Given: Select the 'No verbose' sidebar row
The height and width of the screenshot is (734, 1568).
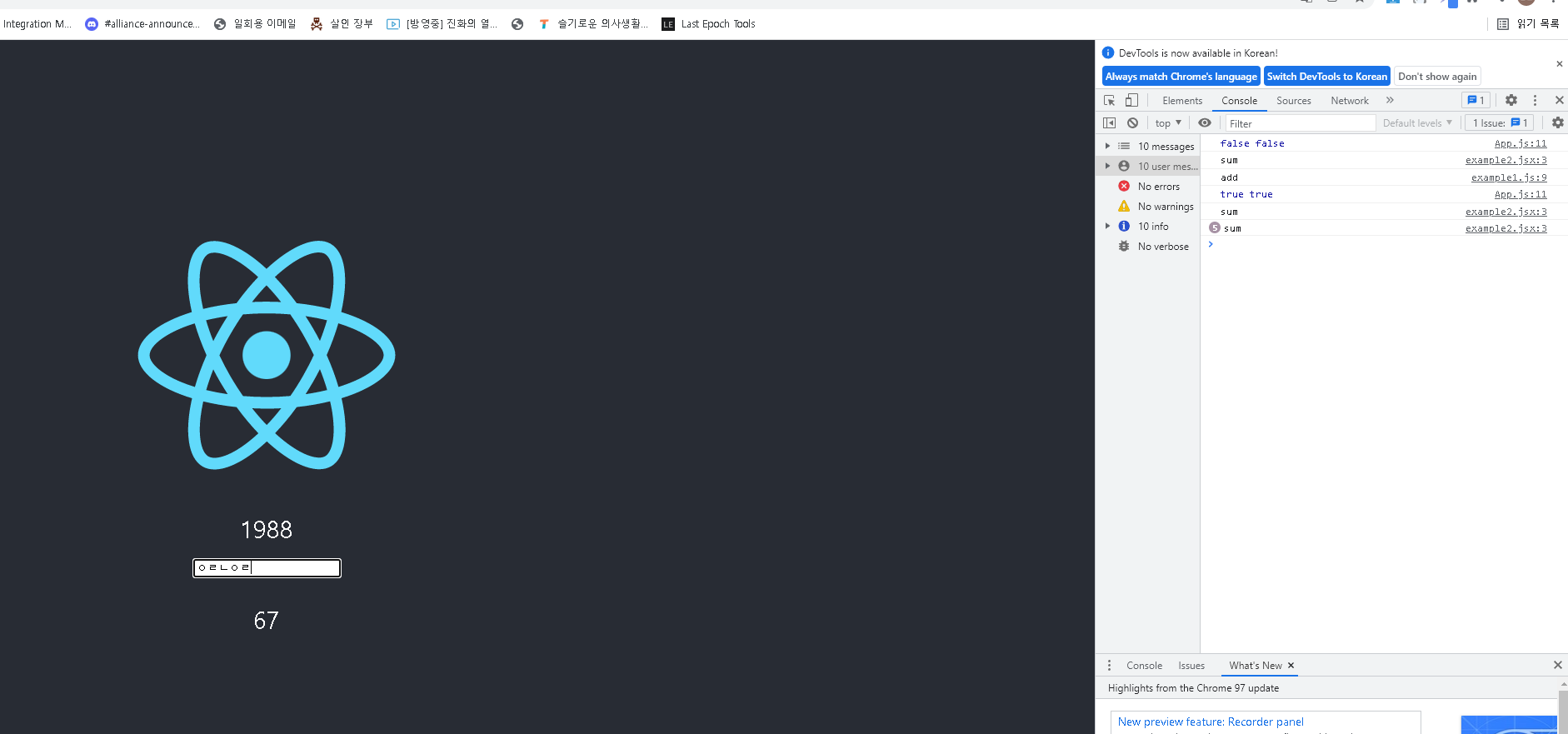Looking at the screenshot, I should pyautogui.click(x=1148, y=246).
